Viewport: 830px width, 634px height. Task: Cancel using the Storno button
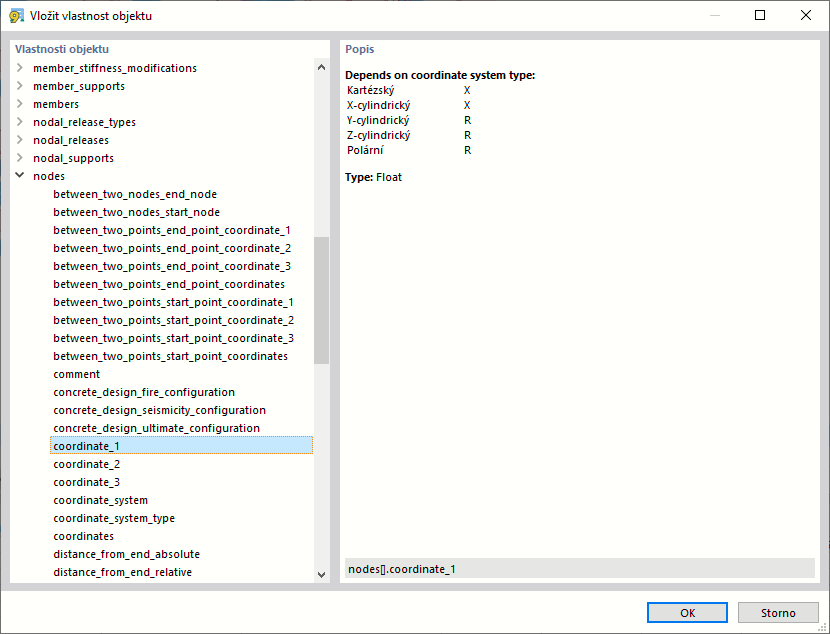(x=778, y=613)
